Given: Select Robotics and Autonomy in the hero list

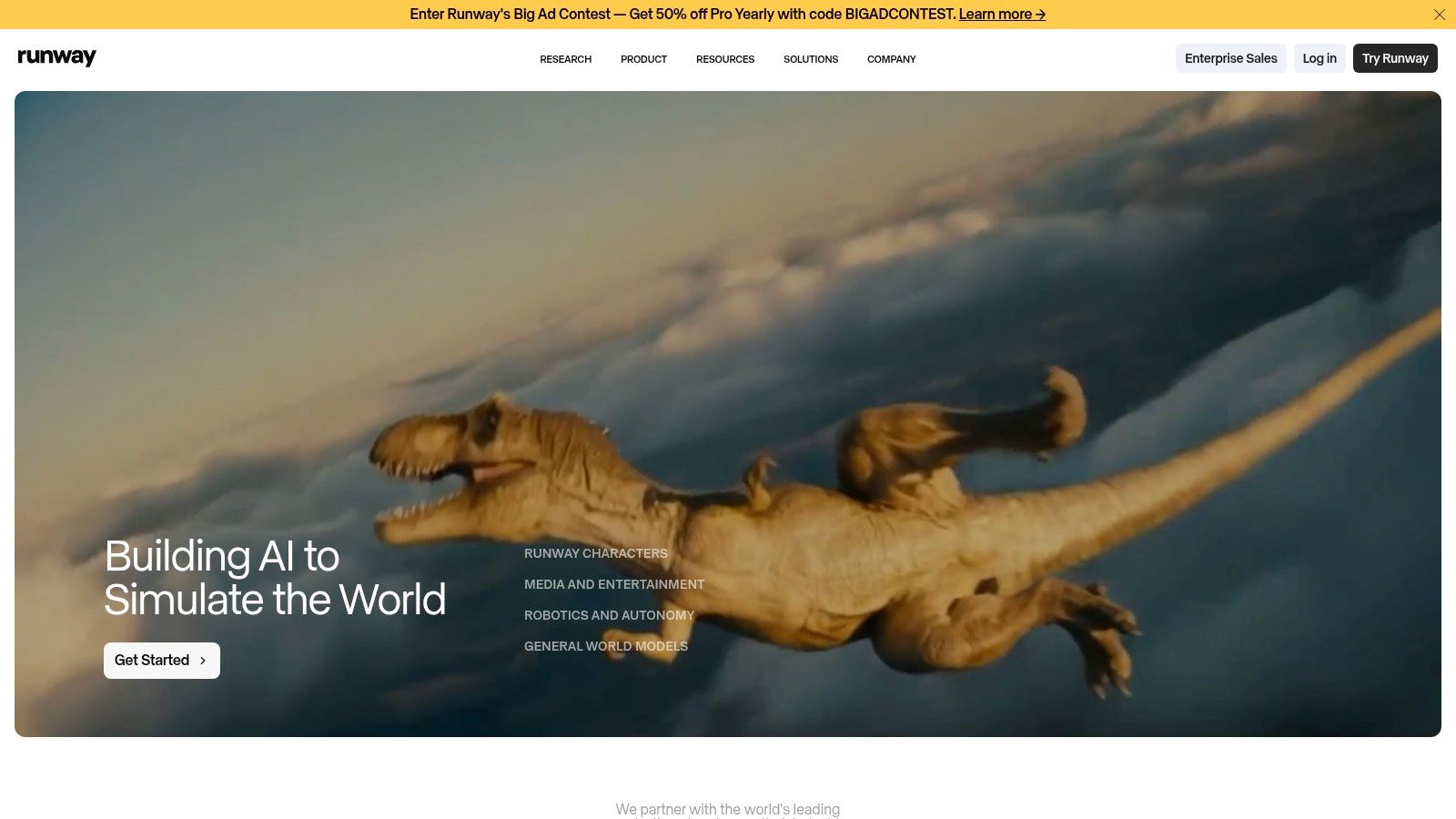Looking at the screenshot, I should 609,615.
